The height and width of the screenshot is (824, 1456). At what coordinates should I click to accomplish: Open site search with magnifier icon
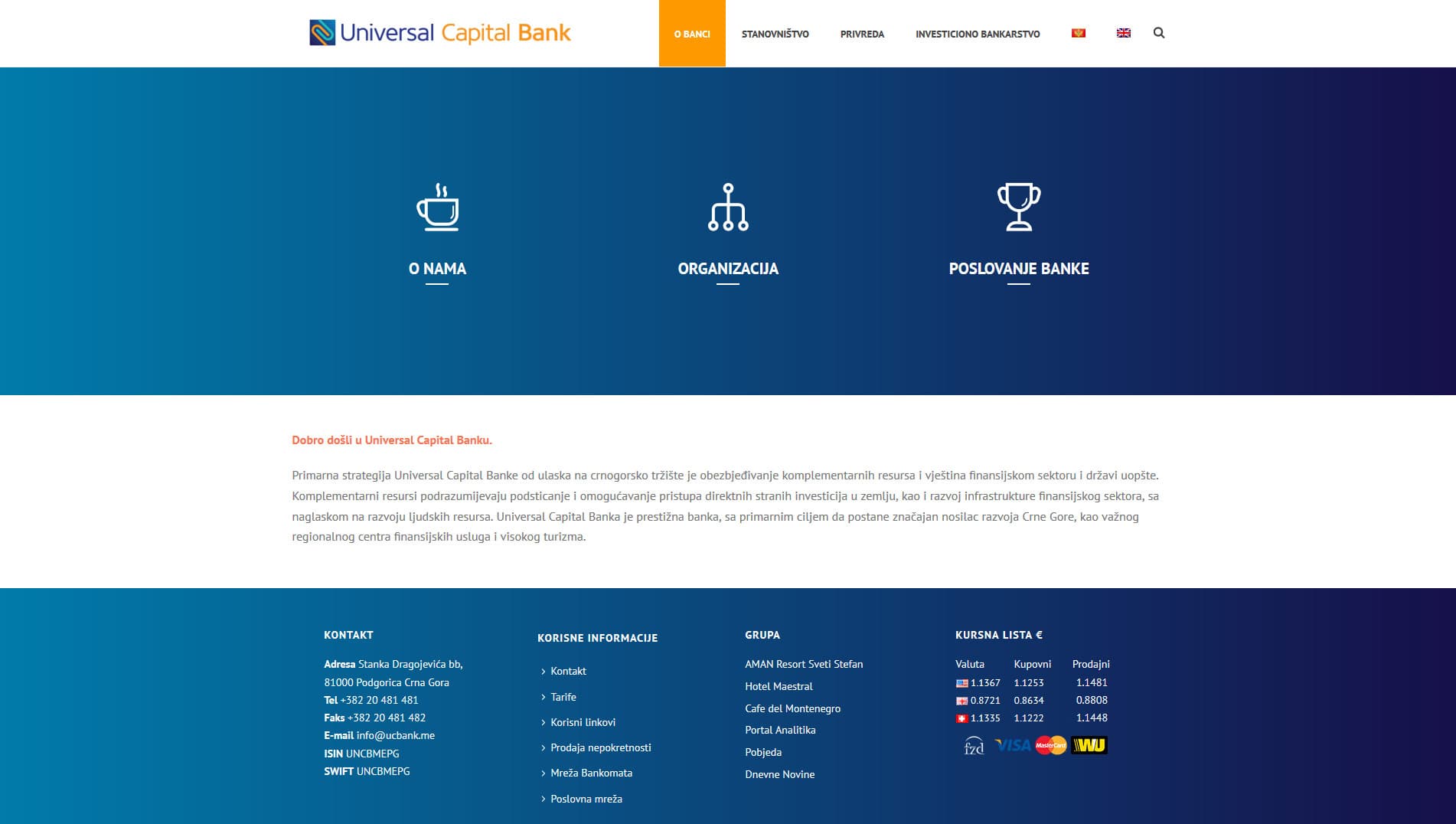1159,33
